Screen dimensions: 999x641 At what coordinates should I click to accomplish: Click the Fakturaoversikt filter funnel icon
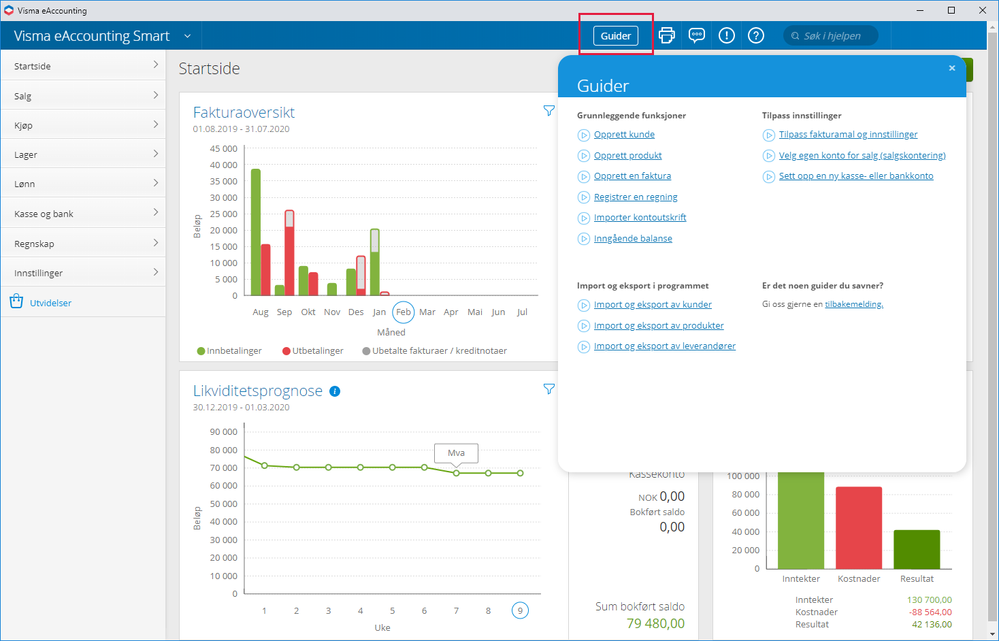pos(549,111)
